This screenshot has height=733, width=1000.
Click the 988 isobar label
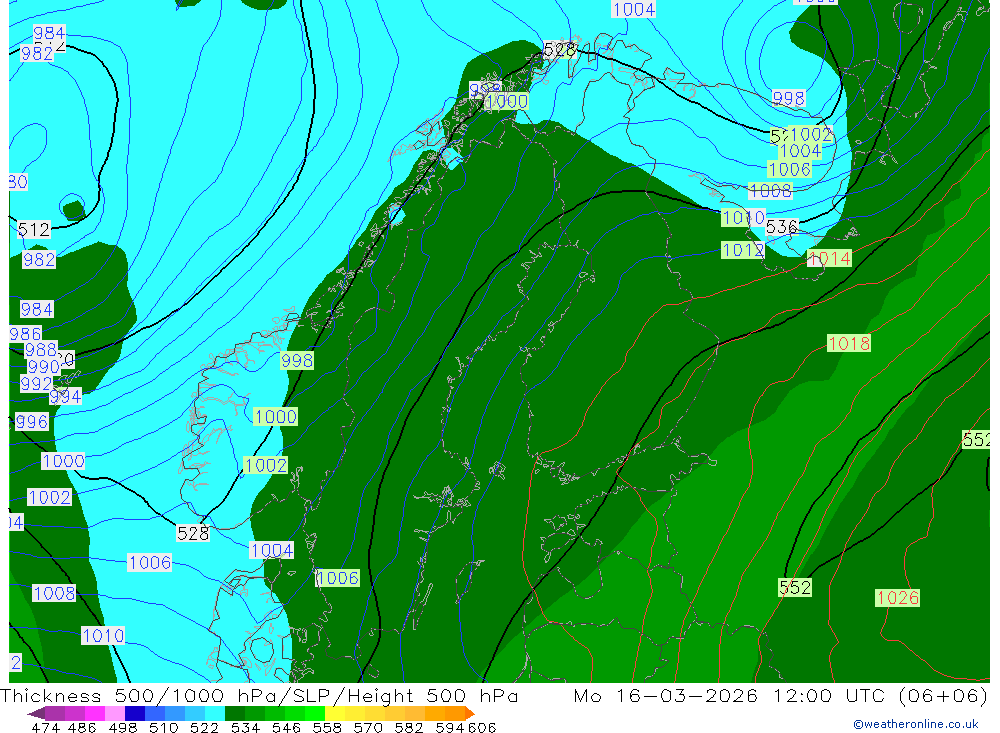(x=41, y=350)
